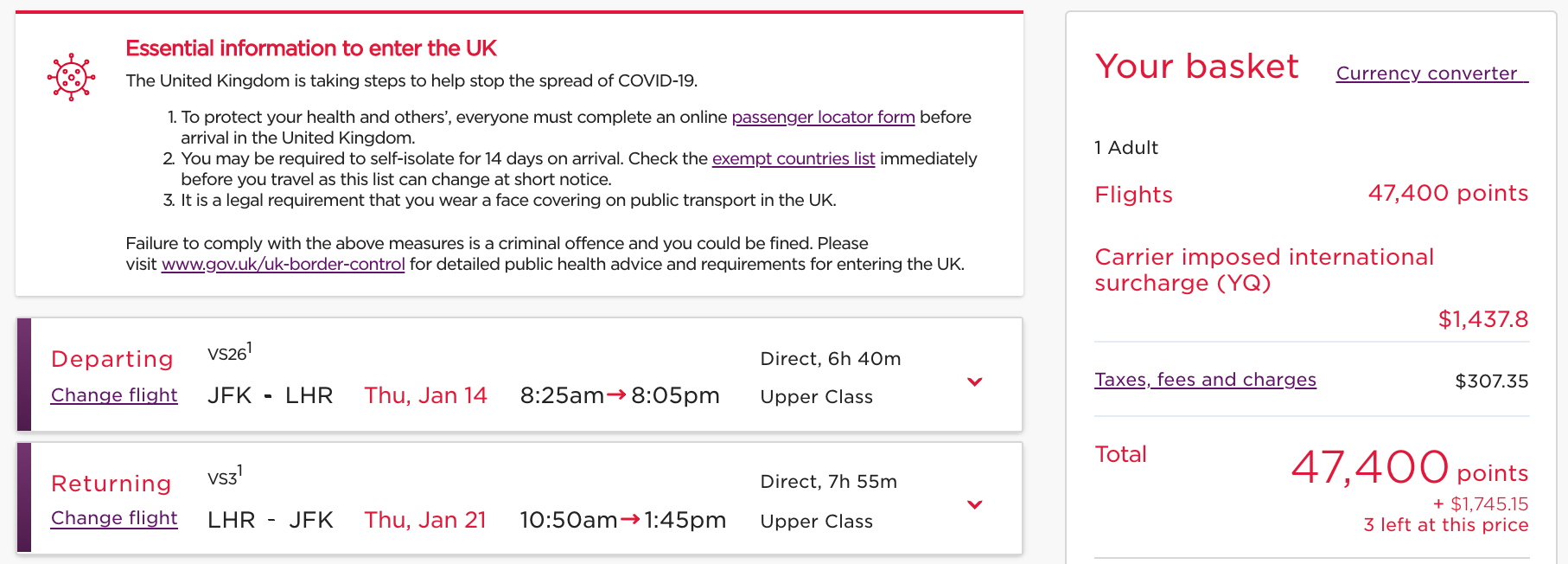The image size is (1568, 564).
Task: Select the Thu, Jan 21 return date
Action: coord(424,520)
